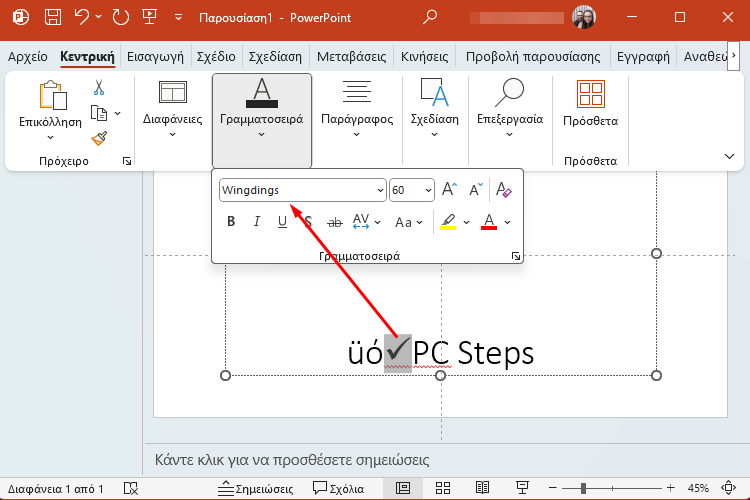Click the Save icon in title bar
This screenshot has height=500, width=750.
53,18
